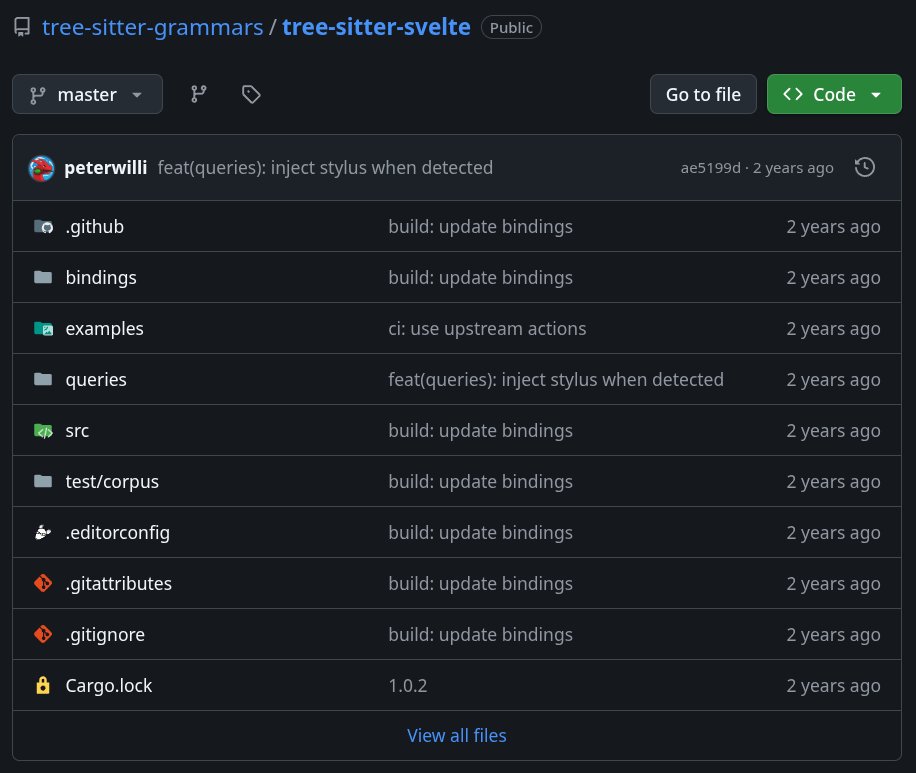Click View all files link
Screen dimensions: 916x773
tap(457, 736)
